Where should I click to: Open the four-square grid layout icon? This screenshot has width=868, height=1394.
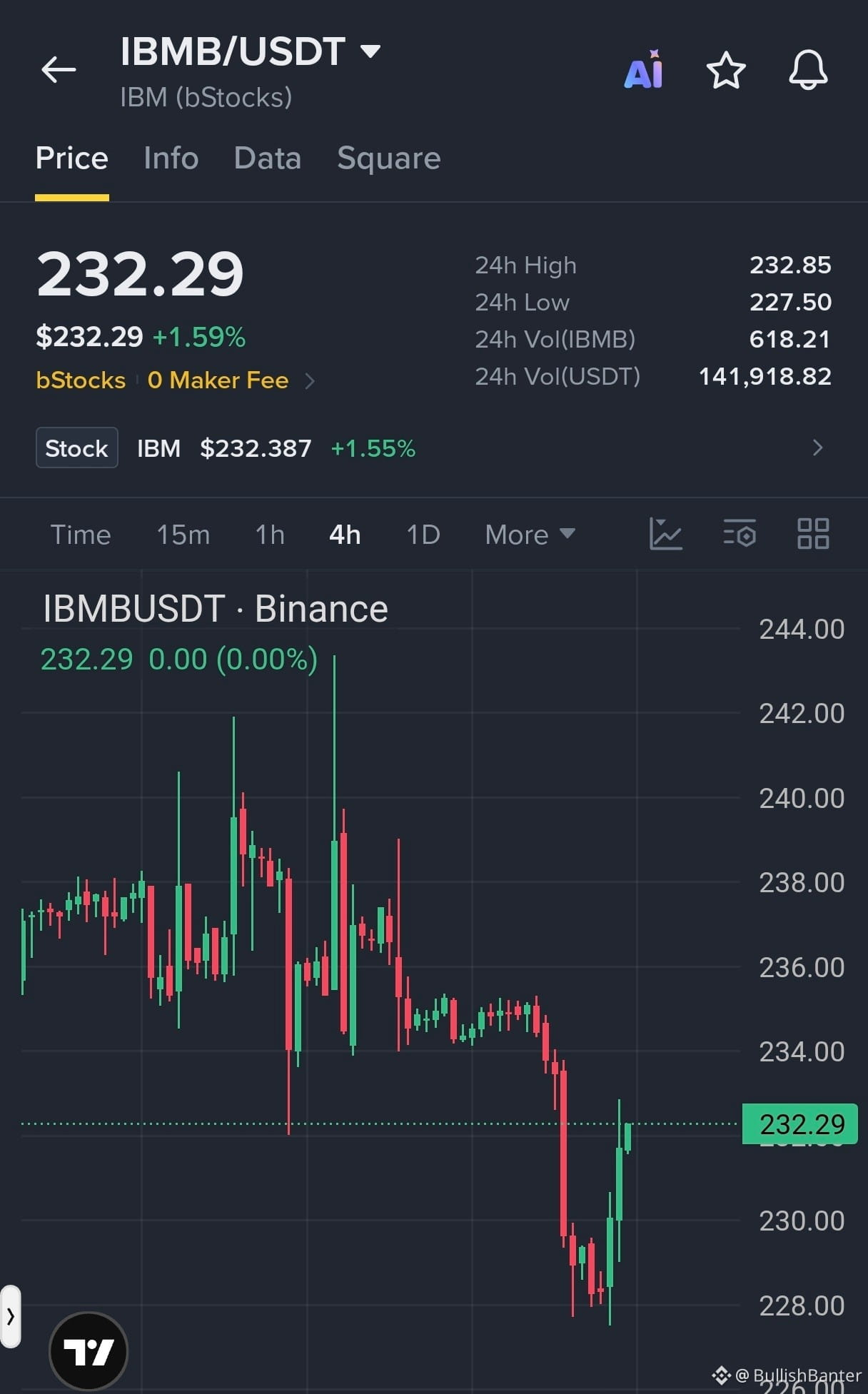813,534
